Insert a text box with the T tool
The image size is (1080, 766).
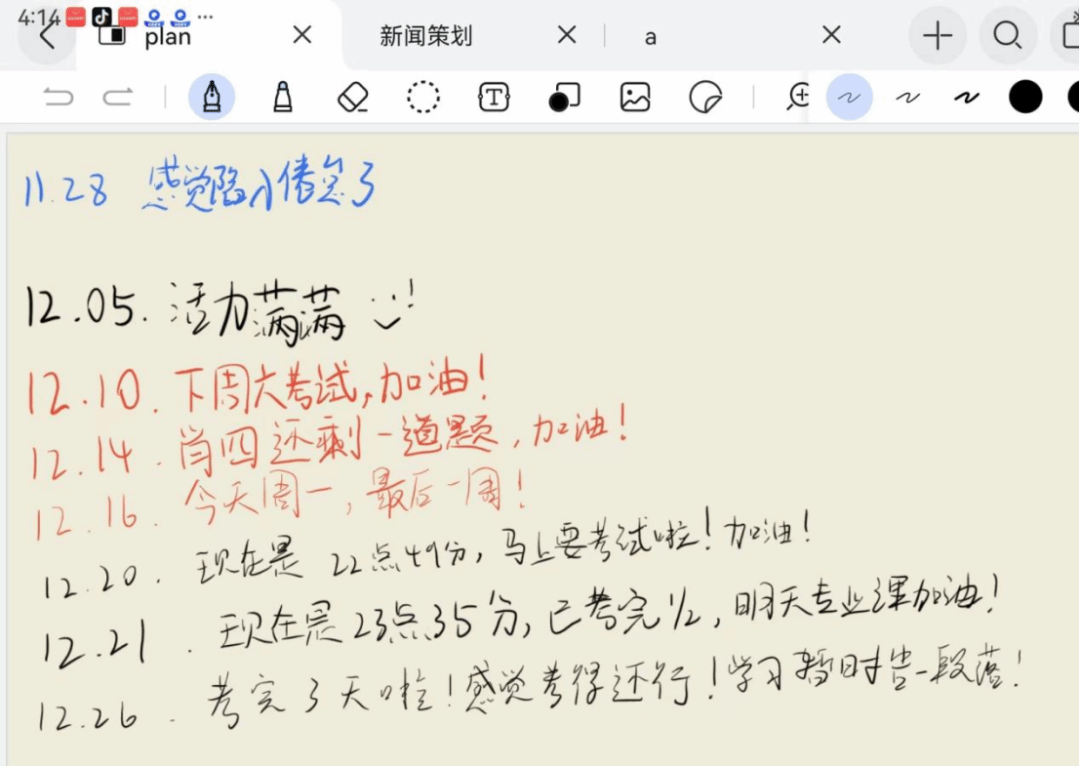(494, 97)
